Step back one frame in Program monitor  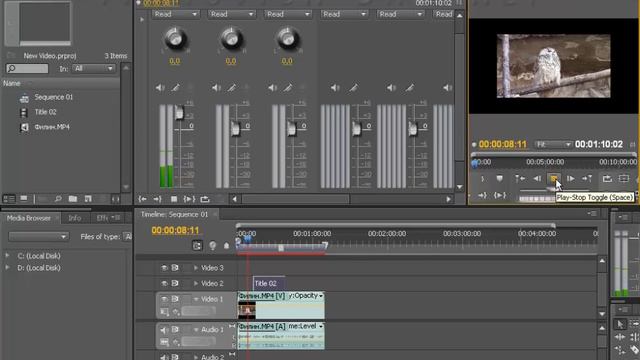point(537,178)
